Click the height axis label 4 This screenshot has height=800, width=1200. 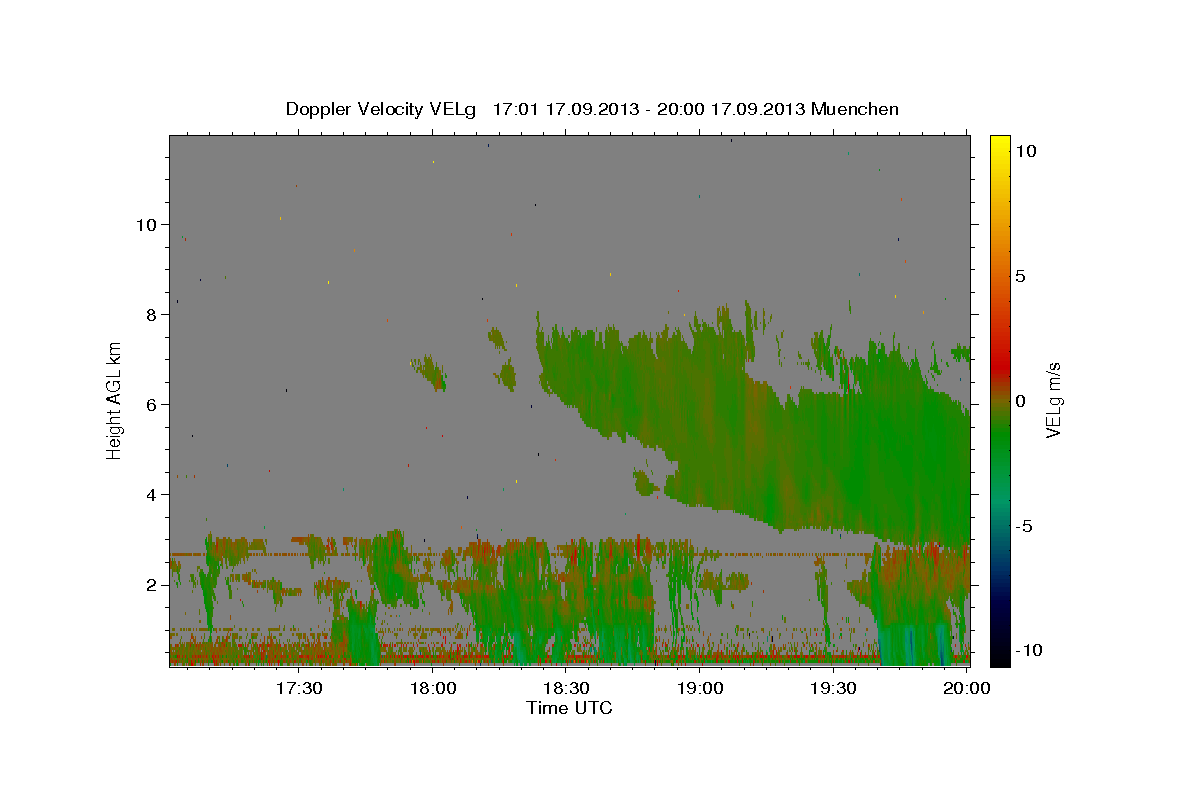click(151, 495)
